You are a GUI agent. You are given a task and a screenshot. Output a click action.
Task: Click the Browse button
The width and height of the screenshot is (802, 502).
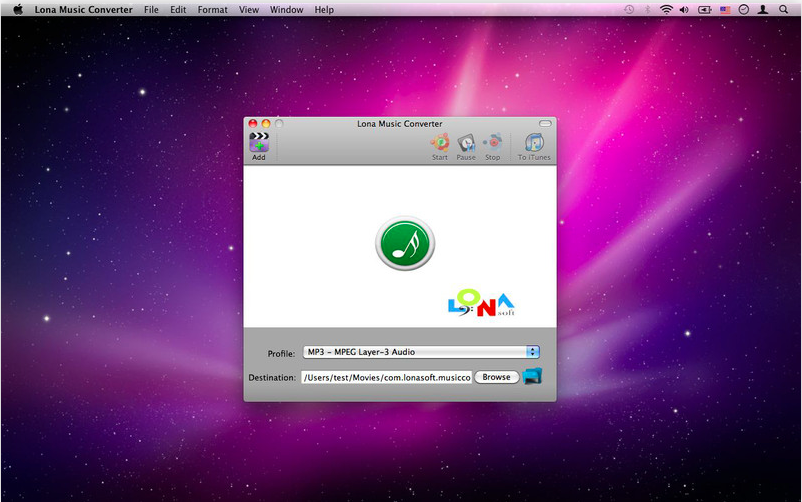[x=497, y=377]
